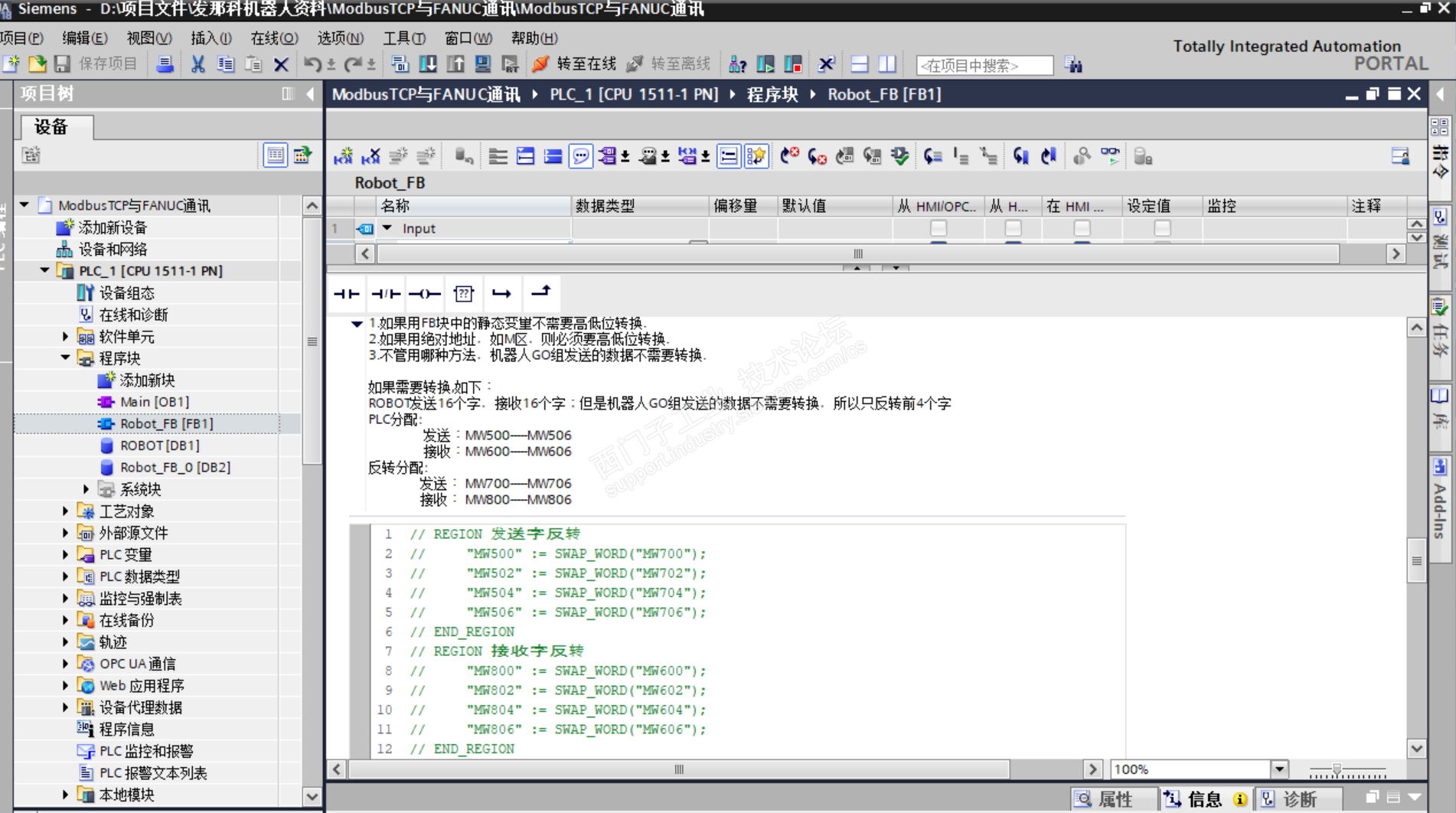Toggle the visible in HMI checkbox for Input
Image resolution: width=1456 pixels, height=813 pixels.
[1082, 228]
